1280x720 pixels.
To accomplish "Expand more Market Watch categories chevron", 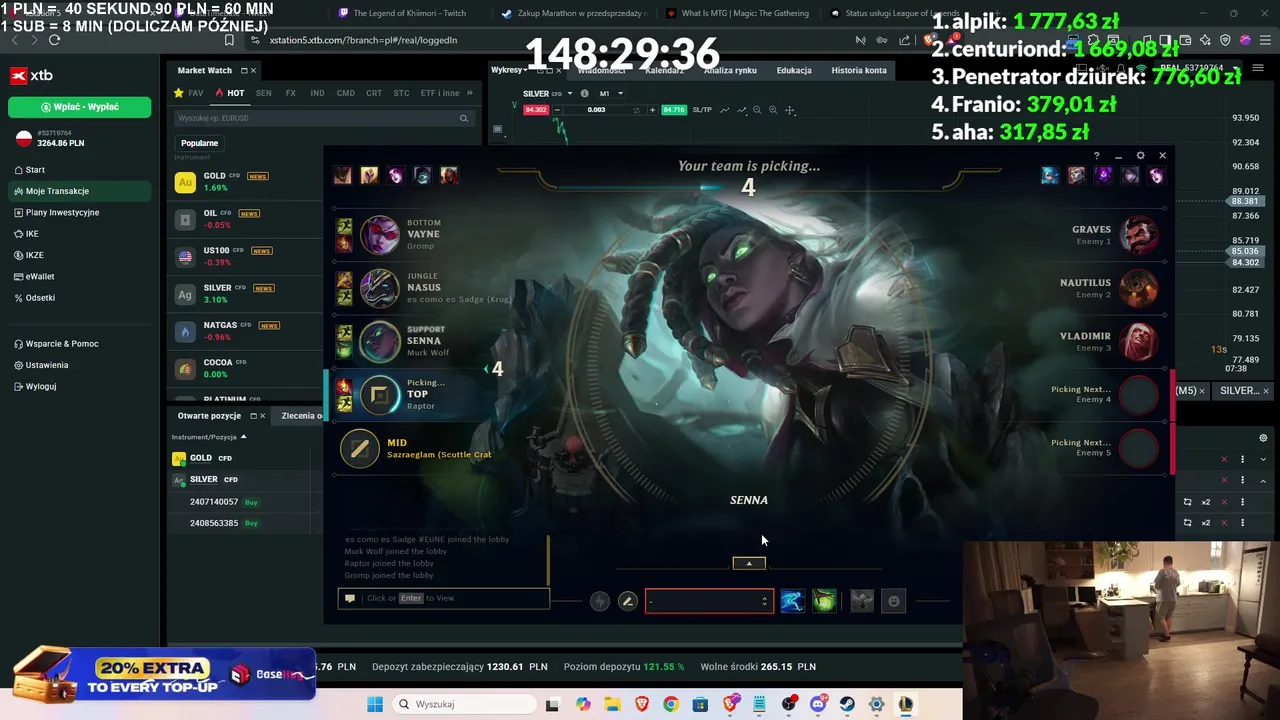I will (470, 93).
